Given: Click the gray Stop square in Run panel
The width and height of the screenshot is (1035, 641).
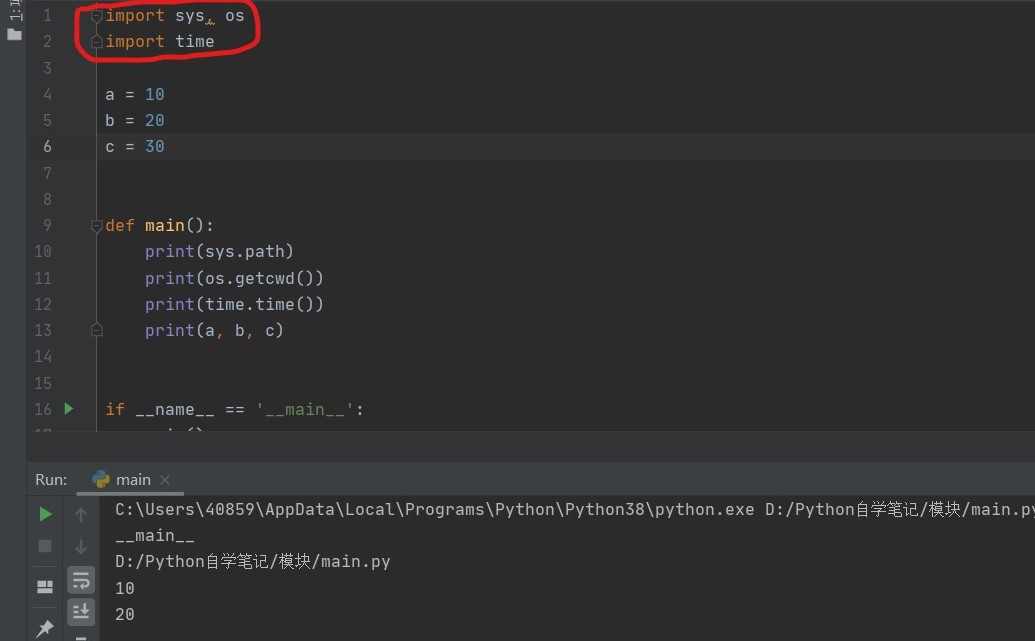Looking at the screenshot, I should pos(45,546).
